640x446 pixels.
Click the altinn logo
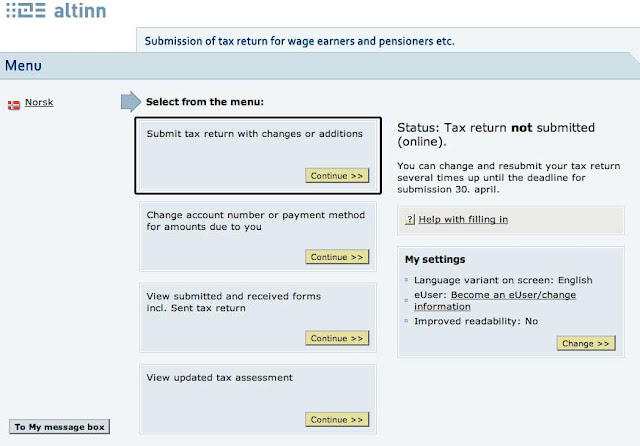coord(55,13)
